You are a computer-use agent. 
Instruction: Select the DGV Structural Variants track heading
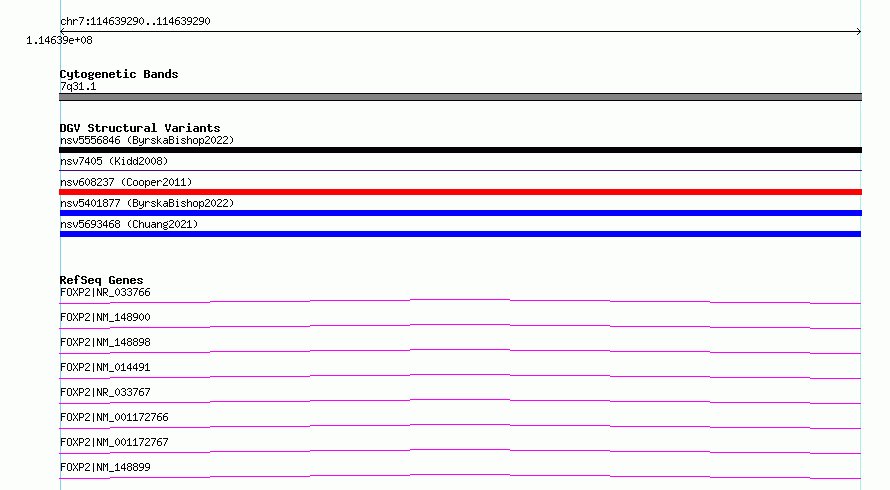140,128
